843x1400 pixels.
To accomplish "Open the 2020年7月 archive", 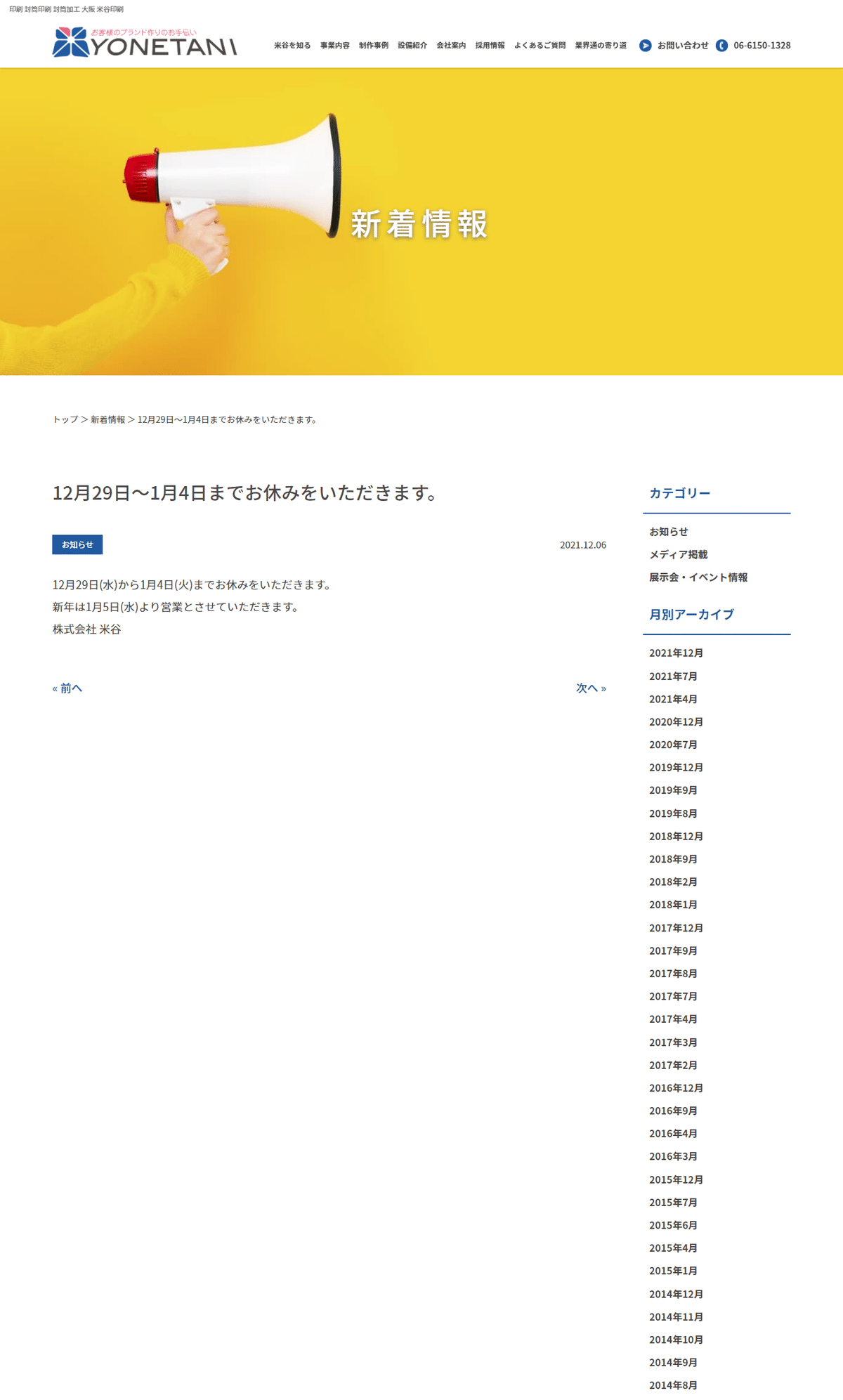I will (673, 745).
